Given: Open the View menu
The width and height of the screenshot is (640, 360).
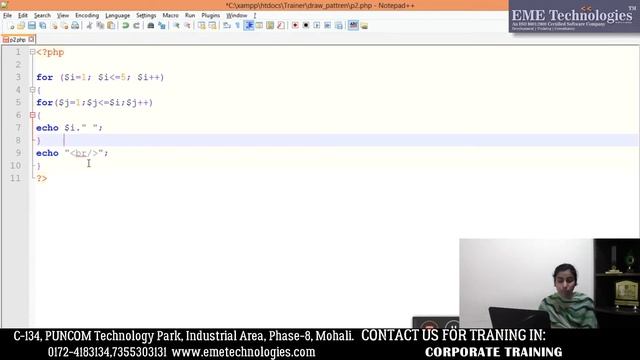Looking at the screenshot, I should (x=62, y=16).
